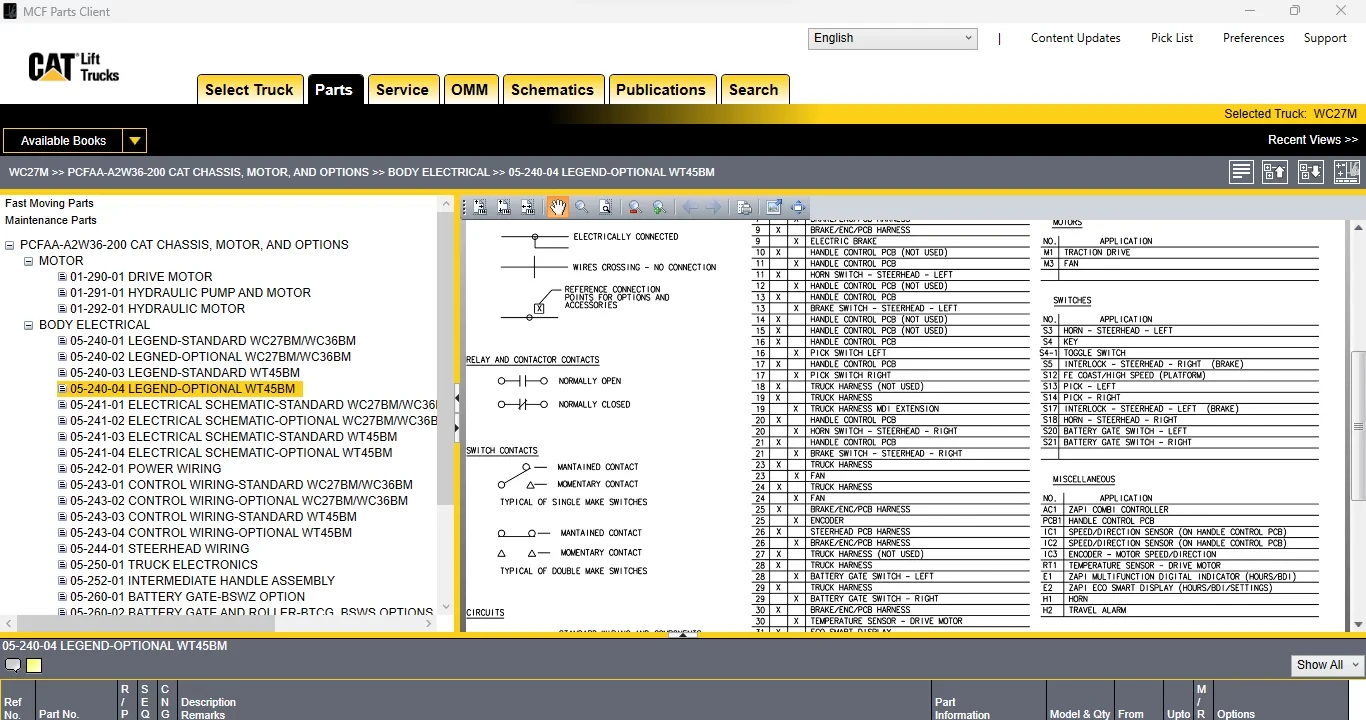Open the Available Books dropdown arrow
The height and width of the screenshot is (720, 1366).
[x=135, y=141]
